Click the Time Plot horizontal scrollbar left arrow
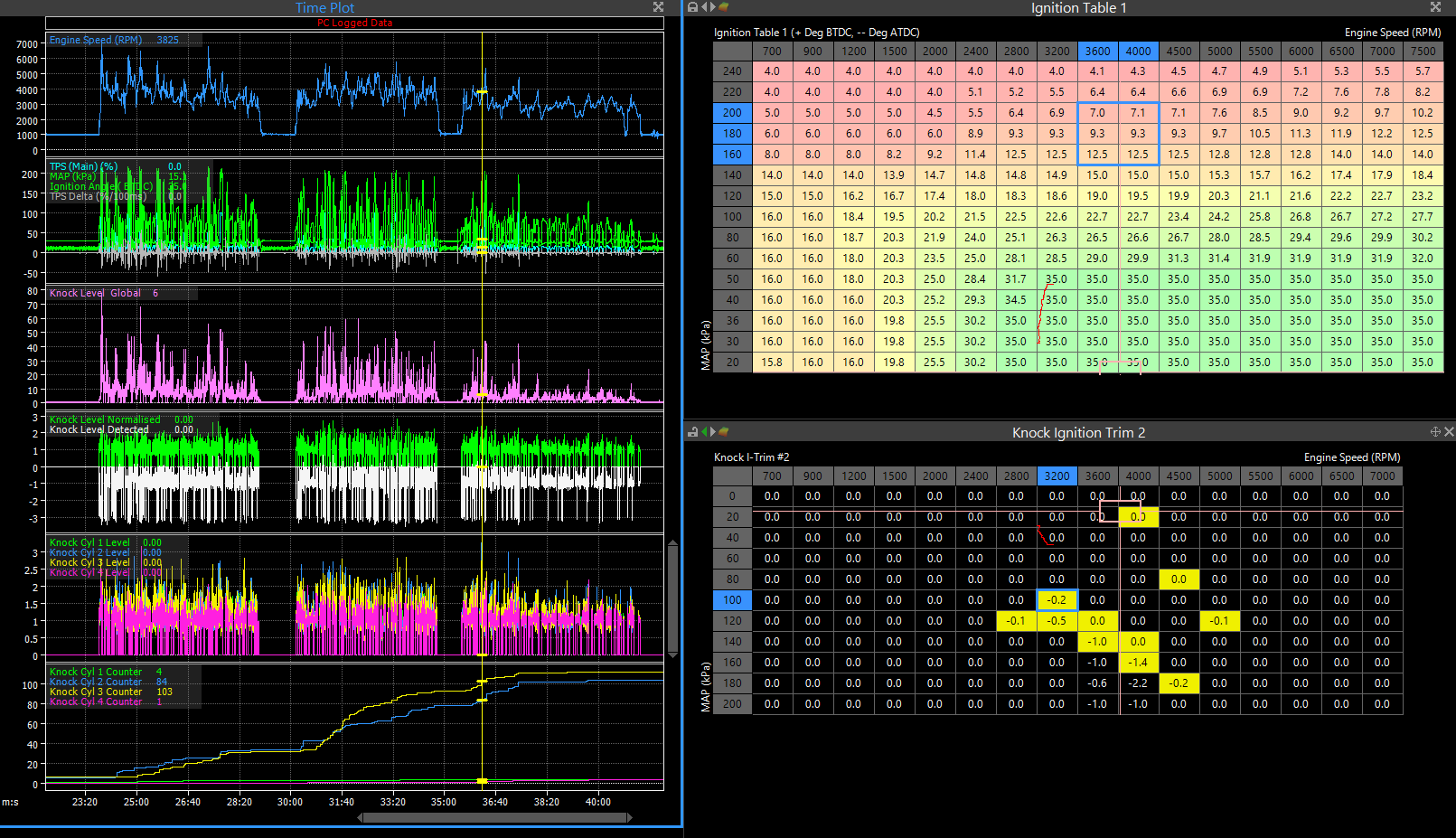Viewport: 1456px width, 838px height. (362, 817)
